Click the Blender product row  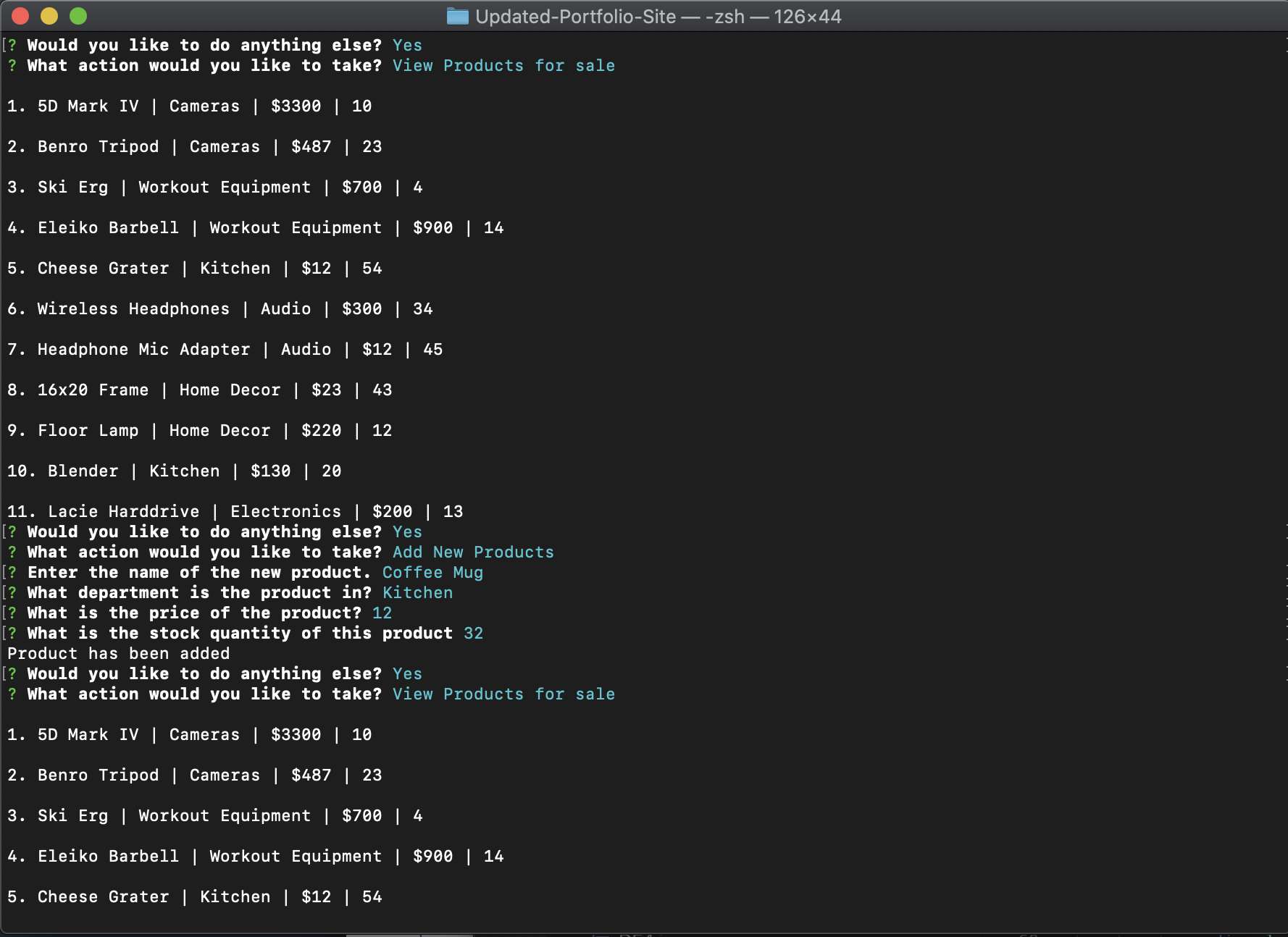point(174,471)
